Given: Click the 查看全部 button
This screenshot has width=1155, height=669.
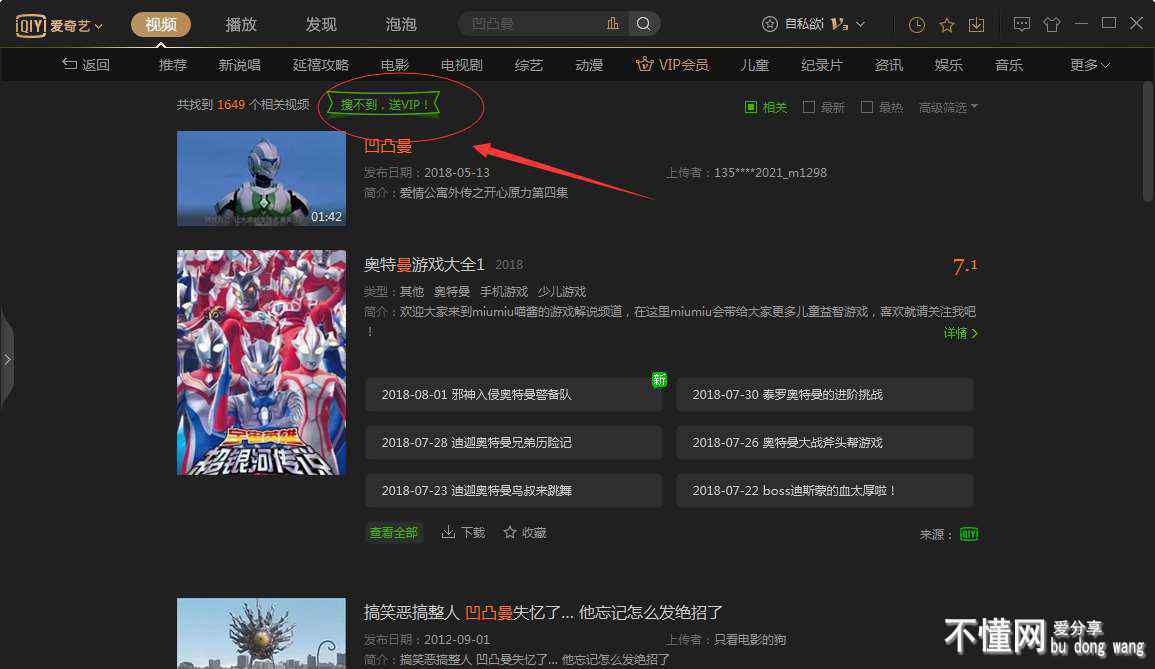Looking at the screenshot, I should tap(394, 533).
